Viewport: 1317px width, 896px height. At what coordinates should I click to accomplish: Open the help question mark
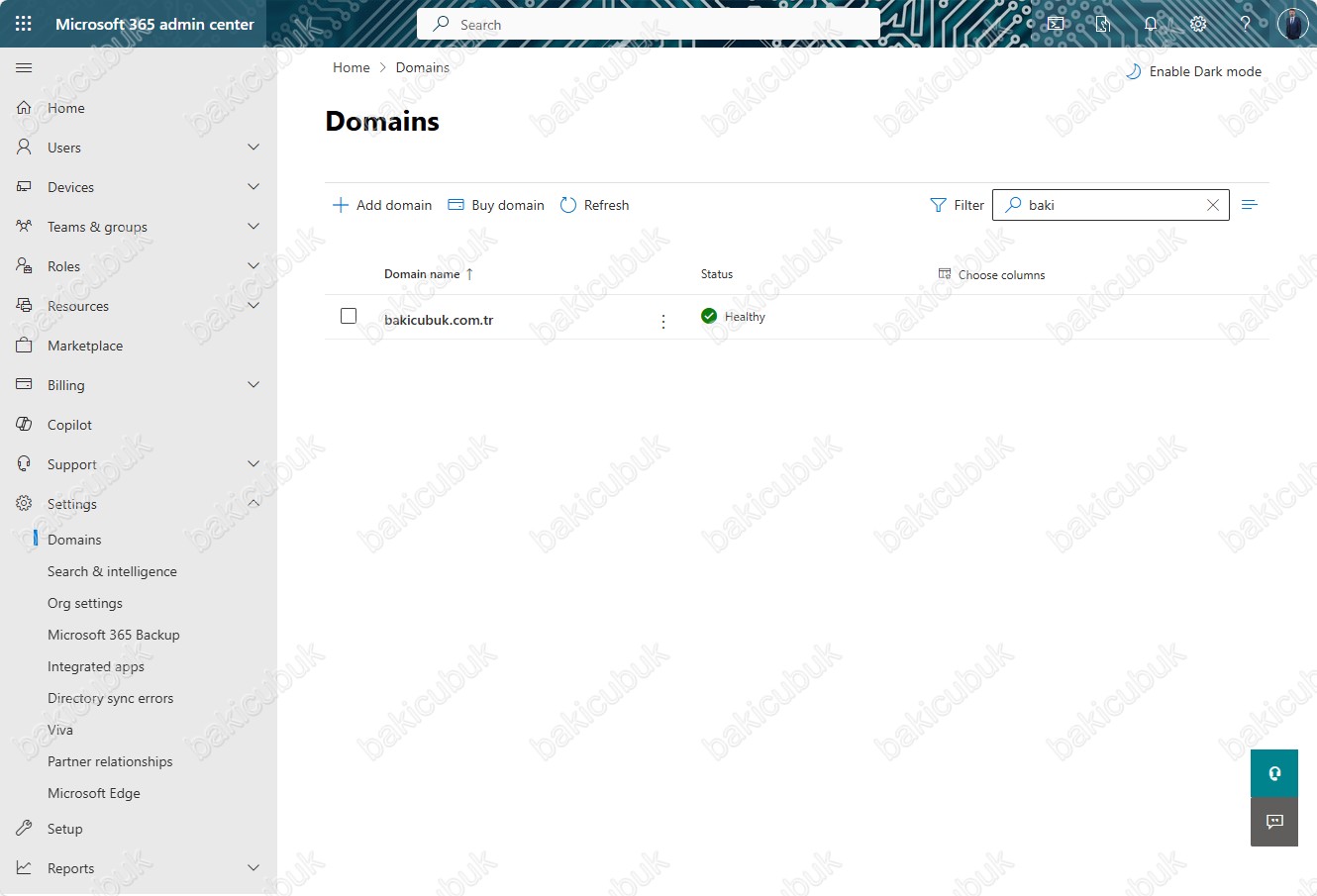[1246, 24]
